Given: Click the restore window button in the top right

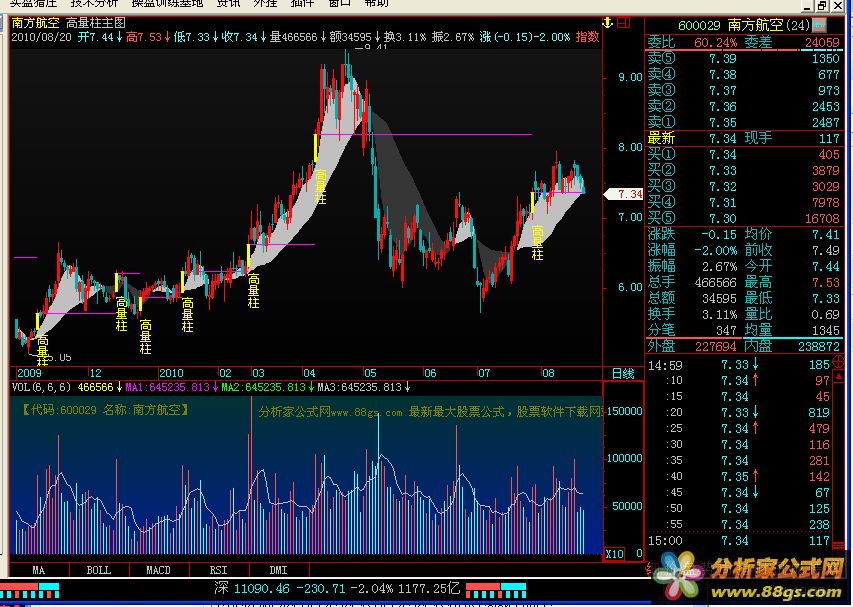Looking at the screenshot, I should 823,5.
